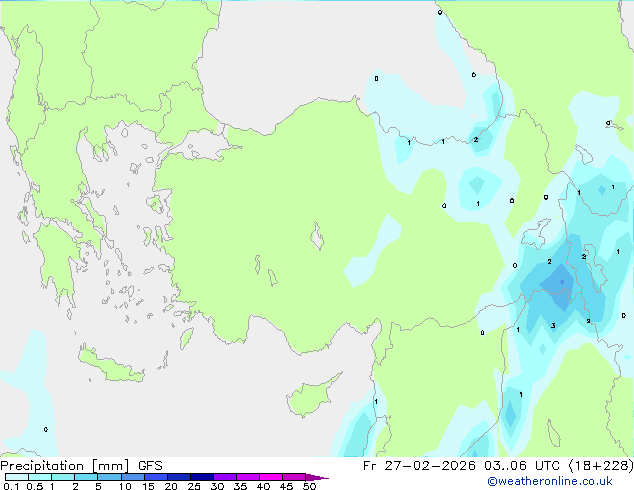Click the 'Precipitation [mm] GFS' title text

tap(81, 466)
